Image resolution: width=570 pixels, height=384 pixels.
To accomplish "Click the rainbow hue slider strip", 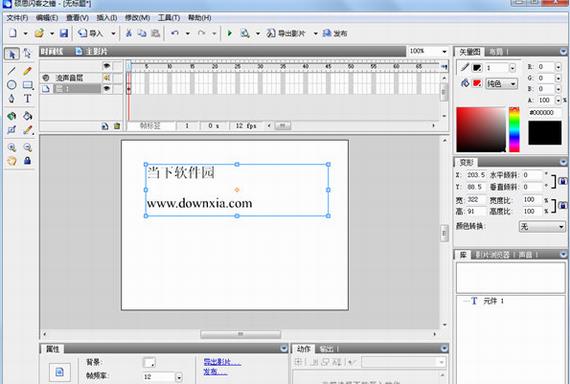I will click(x=514, y=129).
